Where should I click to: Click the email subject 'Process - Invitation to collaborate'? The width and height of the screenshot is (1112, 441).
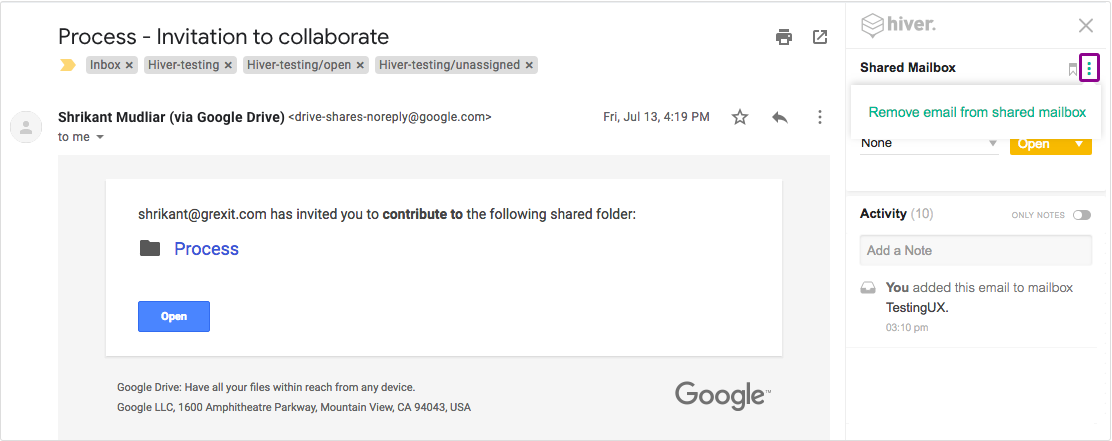point(223,36)
